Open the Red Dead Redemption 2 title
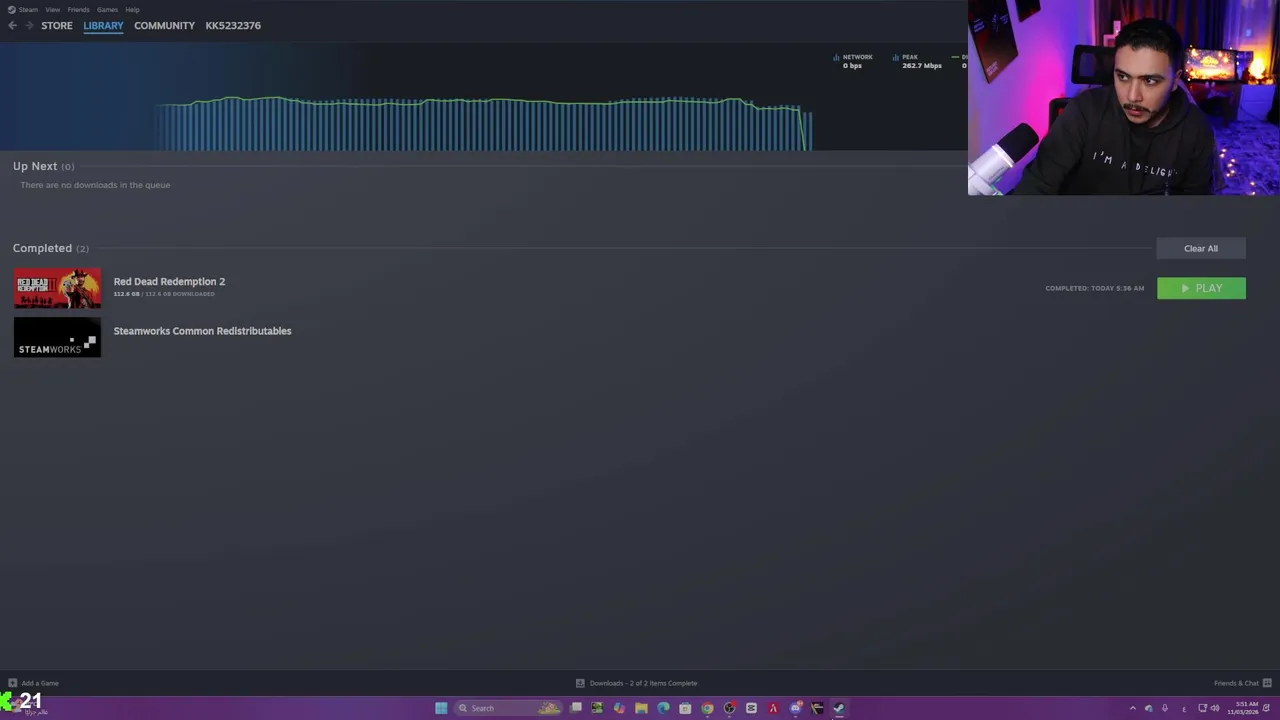This screenshot has height=720, width=1280. [x=169, y=281]
